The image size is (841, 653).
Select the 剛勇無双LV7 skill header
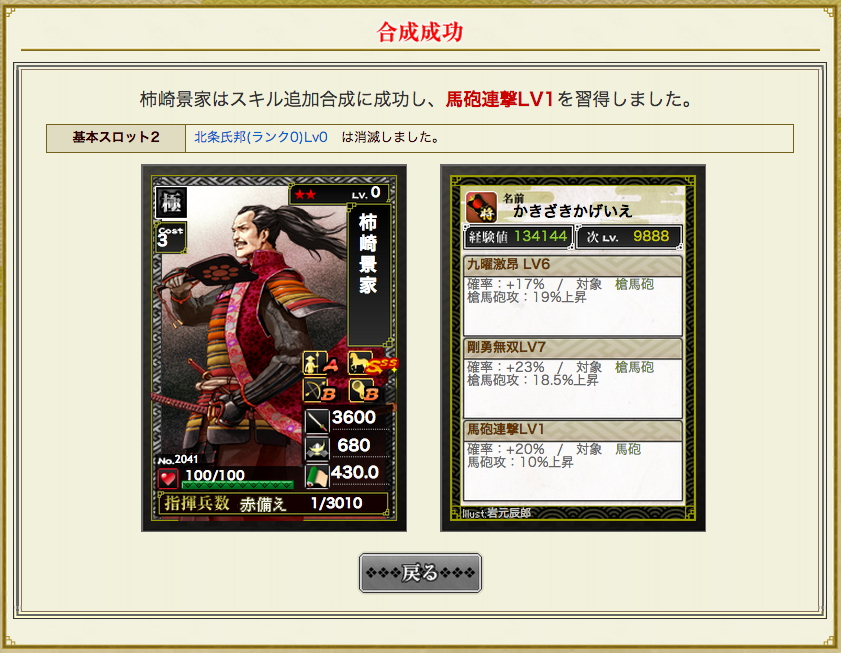[x=572, y=348]
